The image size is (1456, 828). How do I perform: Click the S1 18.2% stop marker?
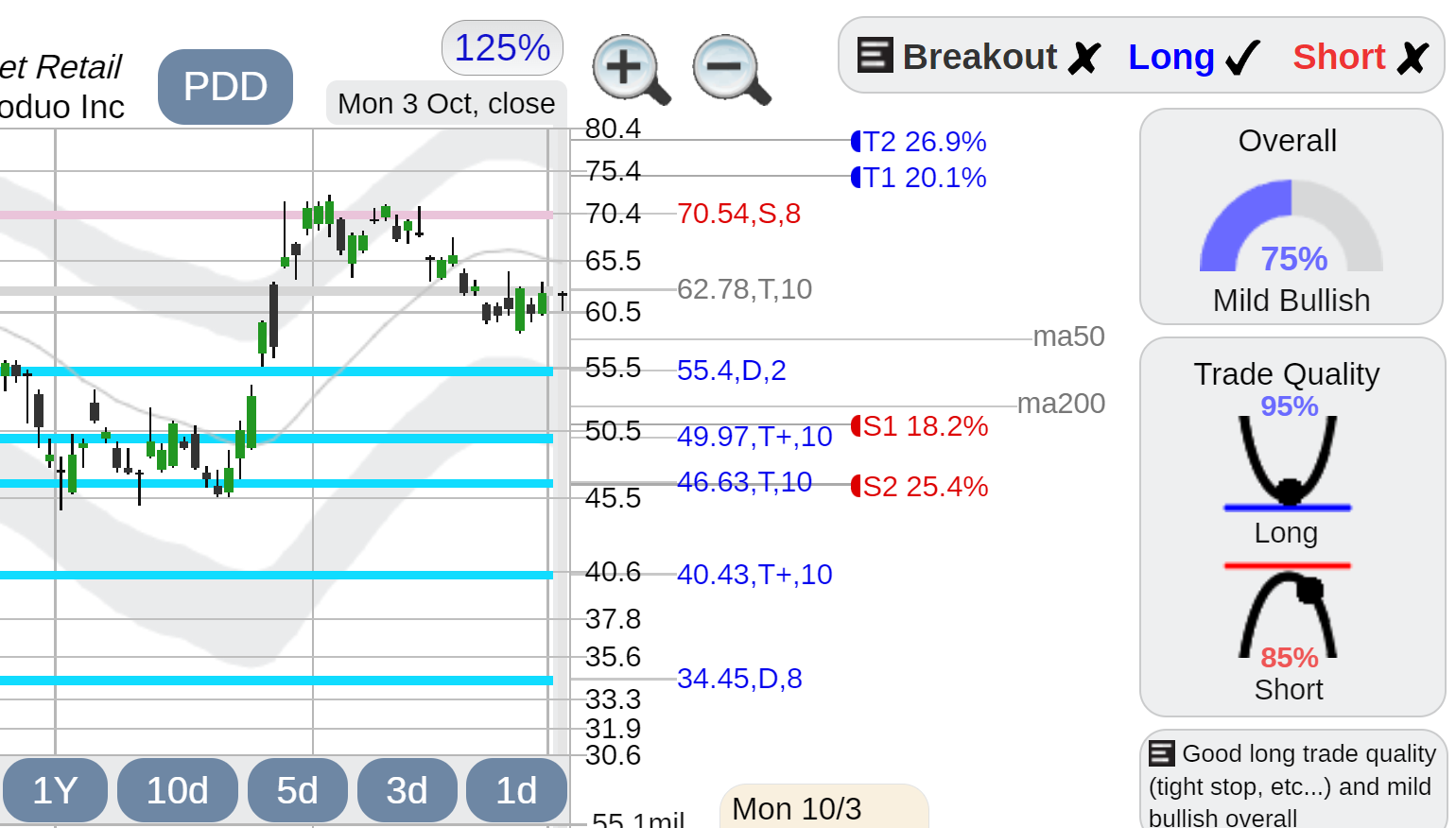coord(920,426)
